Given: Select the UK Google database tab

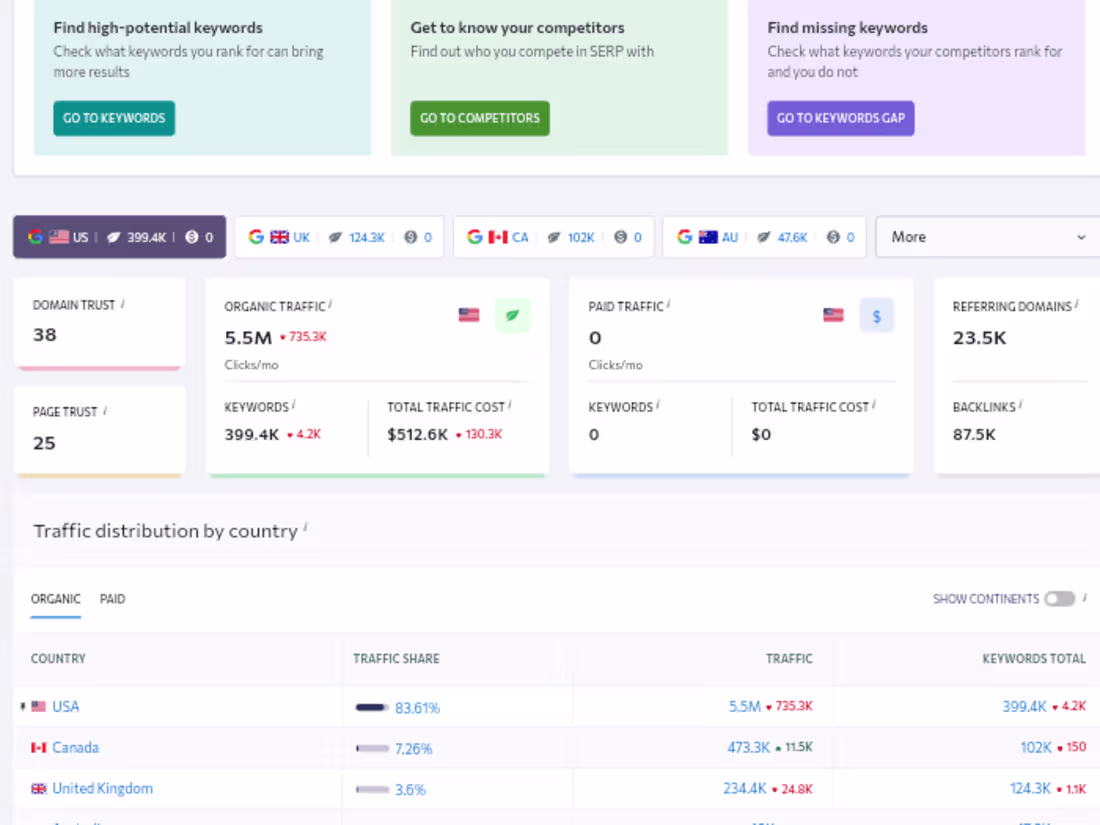Looking at the screenshot, I should click(x=339, y=237).
